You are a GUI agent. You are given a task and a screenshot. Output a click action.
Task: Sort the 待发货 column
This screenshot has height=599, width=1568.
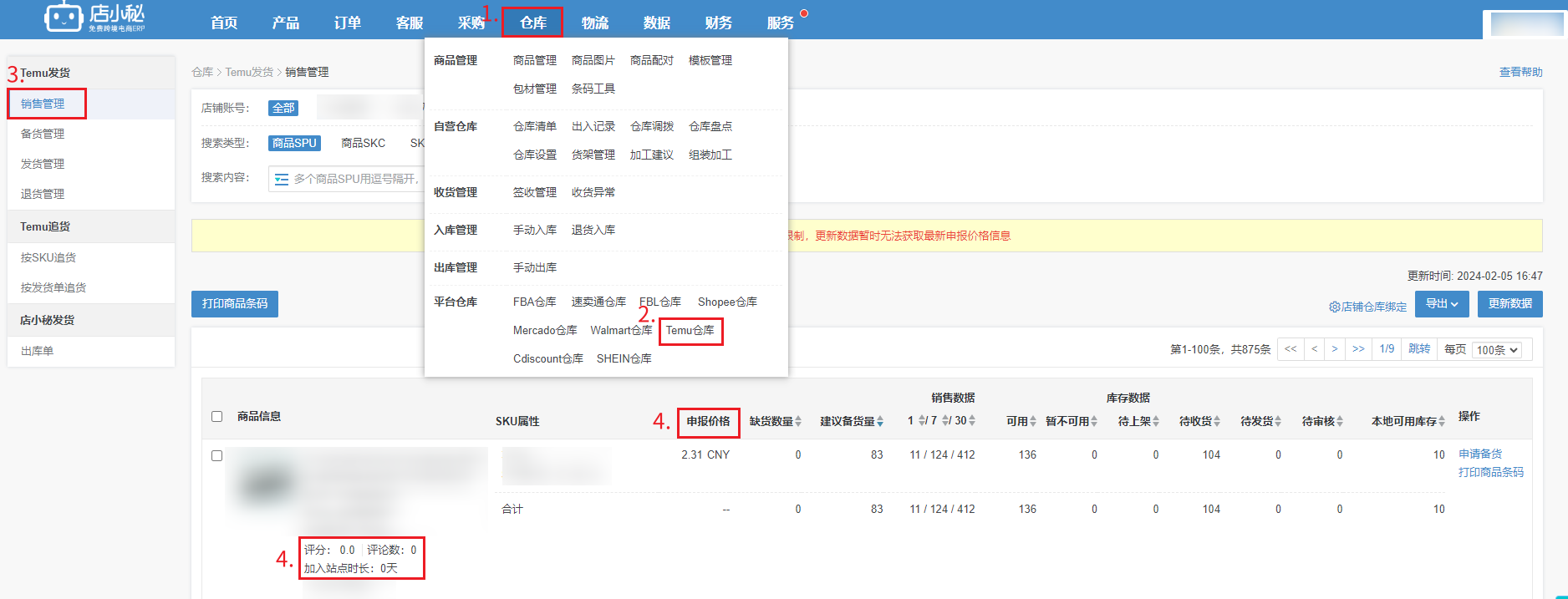pos(1278,421)
